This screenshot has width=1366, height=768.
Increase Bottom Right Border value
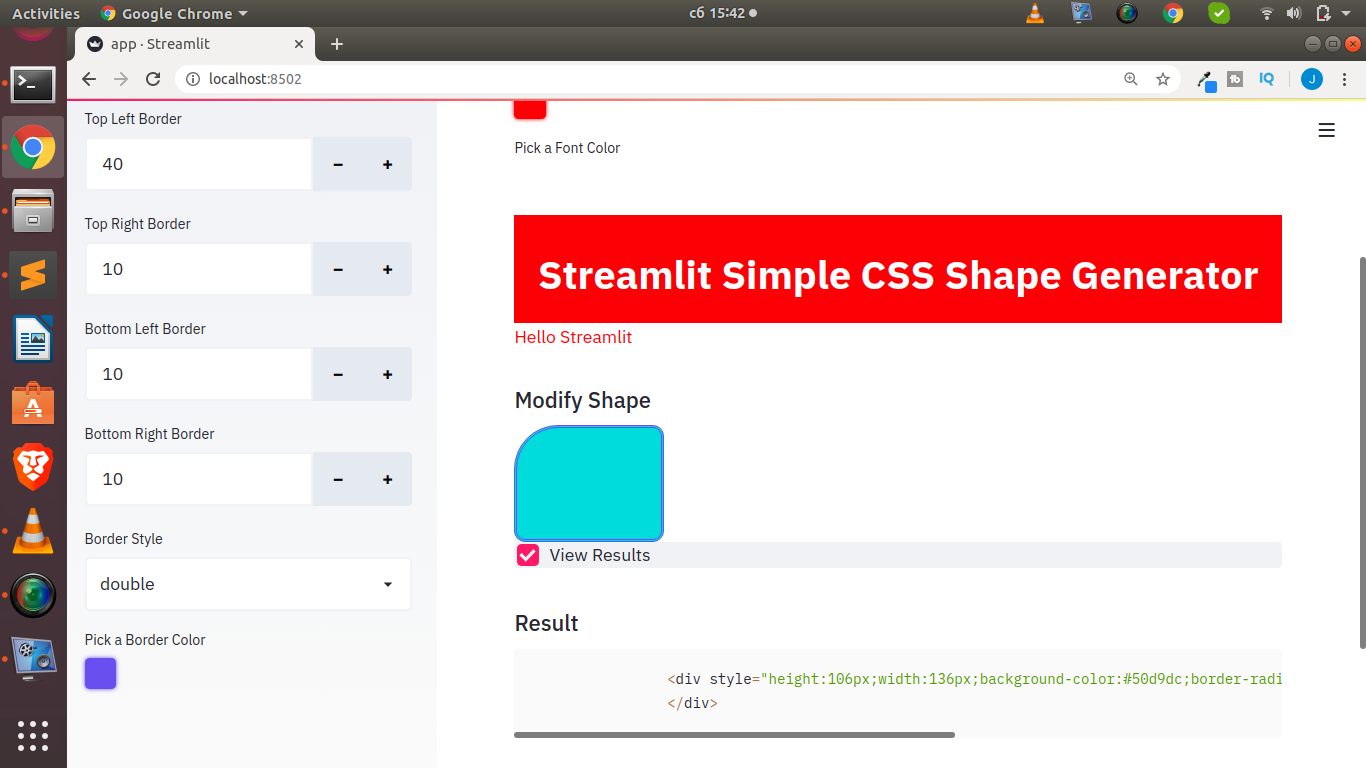click(x=387, y=479)
